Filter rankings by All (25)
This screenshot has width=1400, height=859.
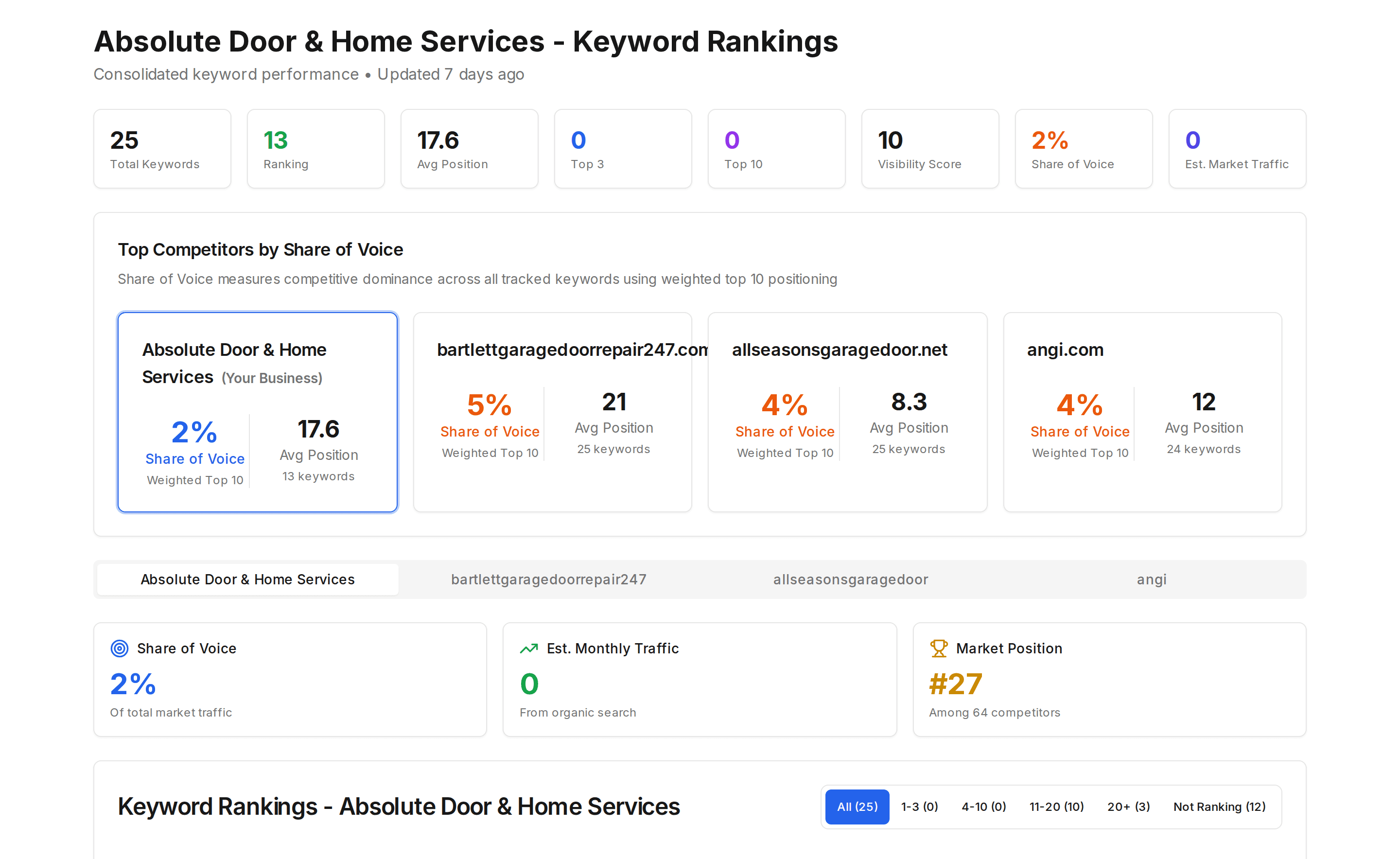(x=857, y=806)
